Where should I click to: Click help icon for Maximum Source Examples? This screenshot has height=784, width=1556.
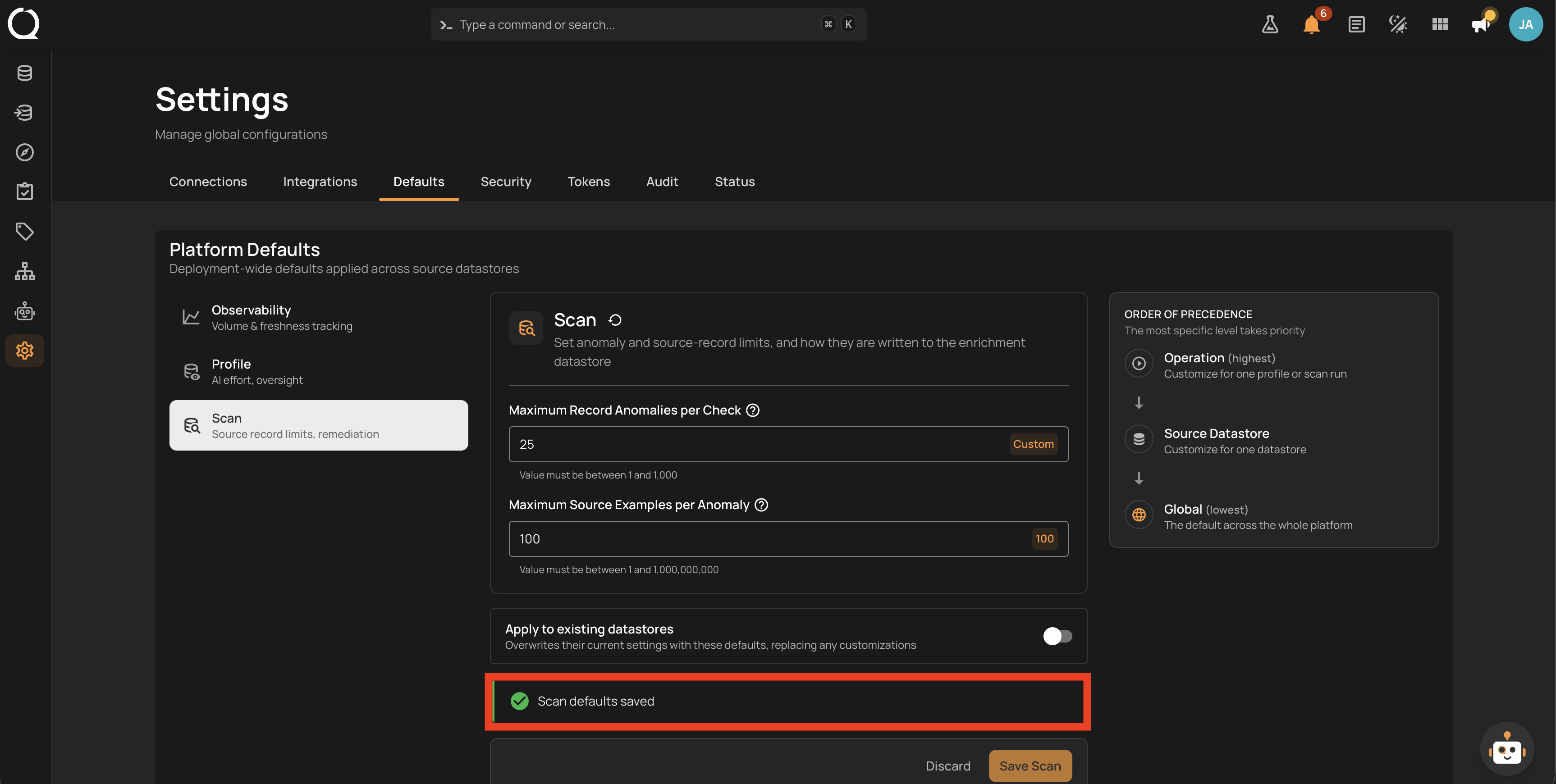[762, 505]
